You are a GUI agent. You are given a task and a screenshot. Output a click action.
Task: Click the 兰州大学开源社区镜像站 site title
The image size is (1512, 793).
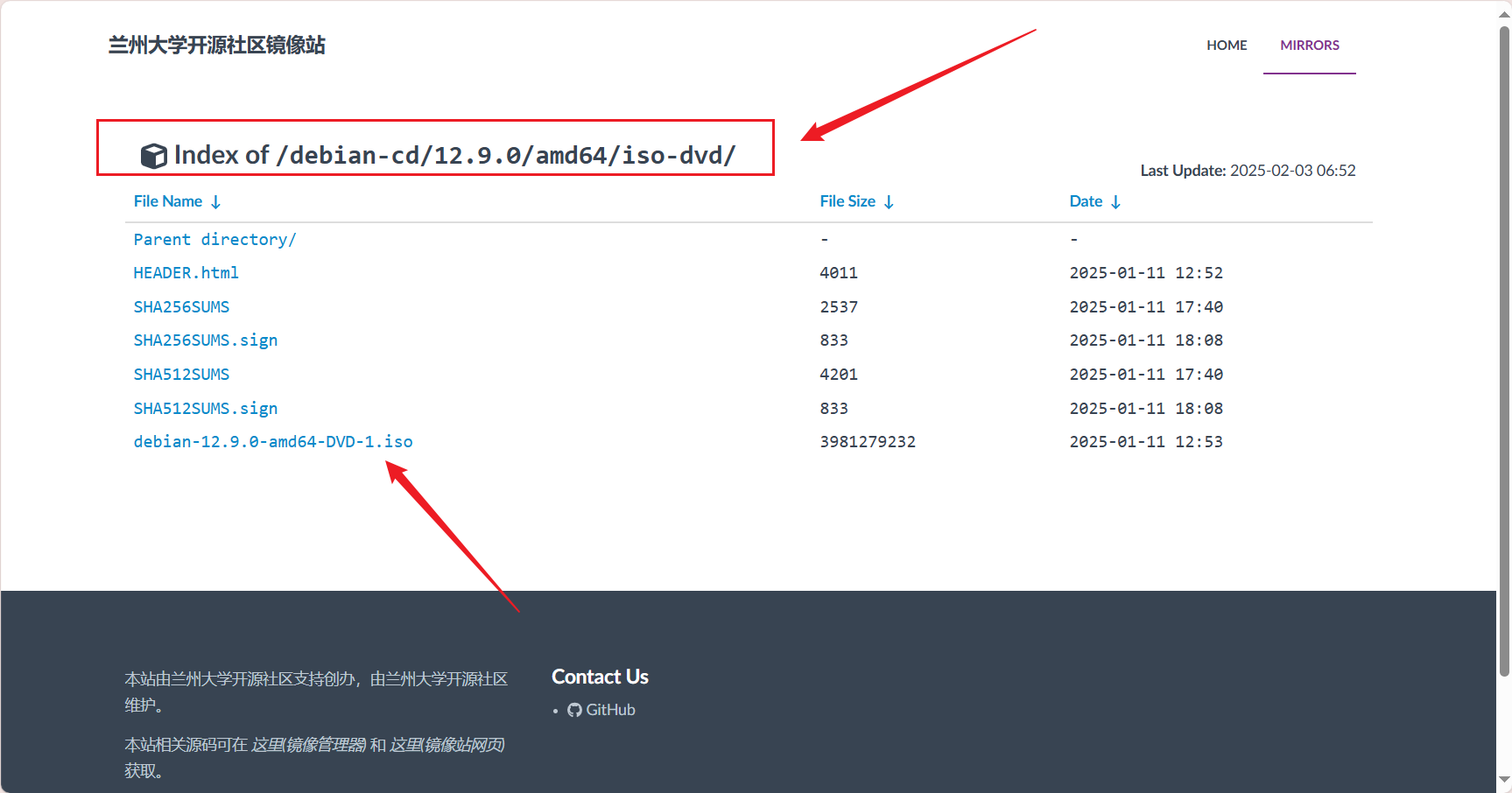pyautogui.click(x=216, y=46)
